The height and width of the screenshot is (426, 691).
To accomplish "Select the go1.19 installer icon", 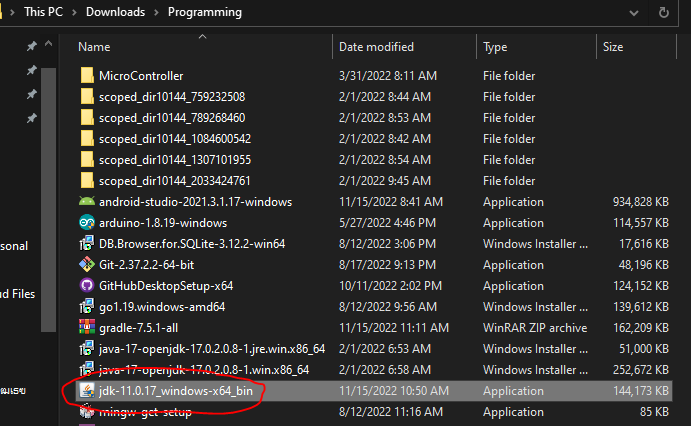I will (87, 307).
